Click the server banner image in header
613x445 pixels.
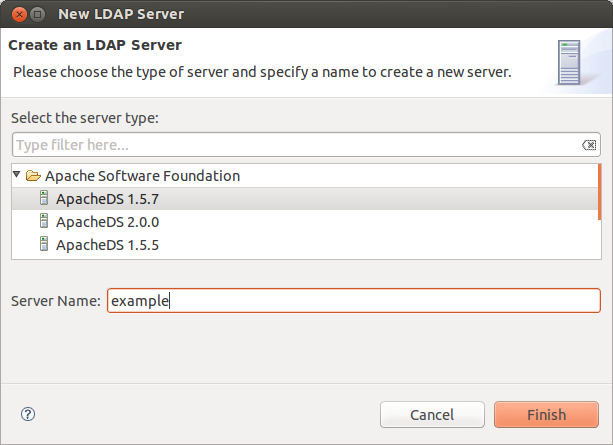[x=573, y=62]
